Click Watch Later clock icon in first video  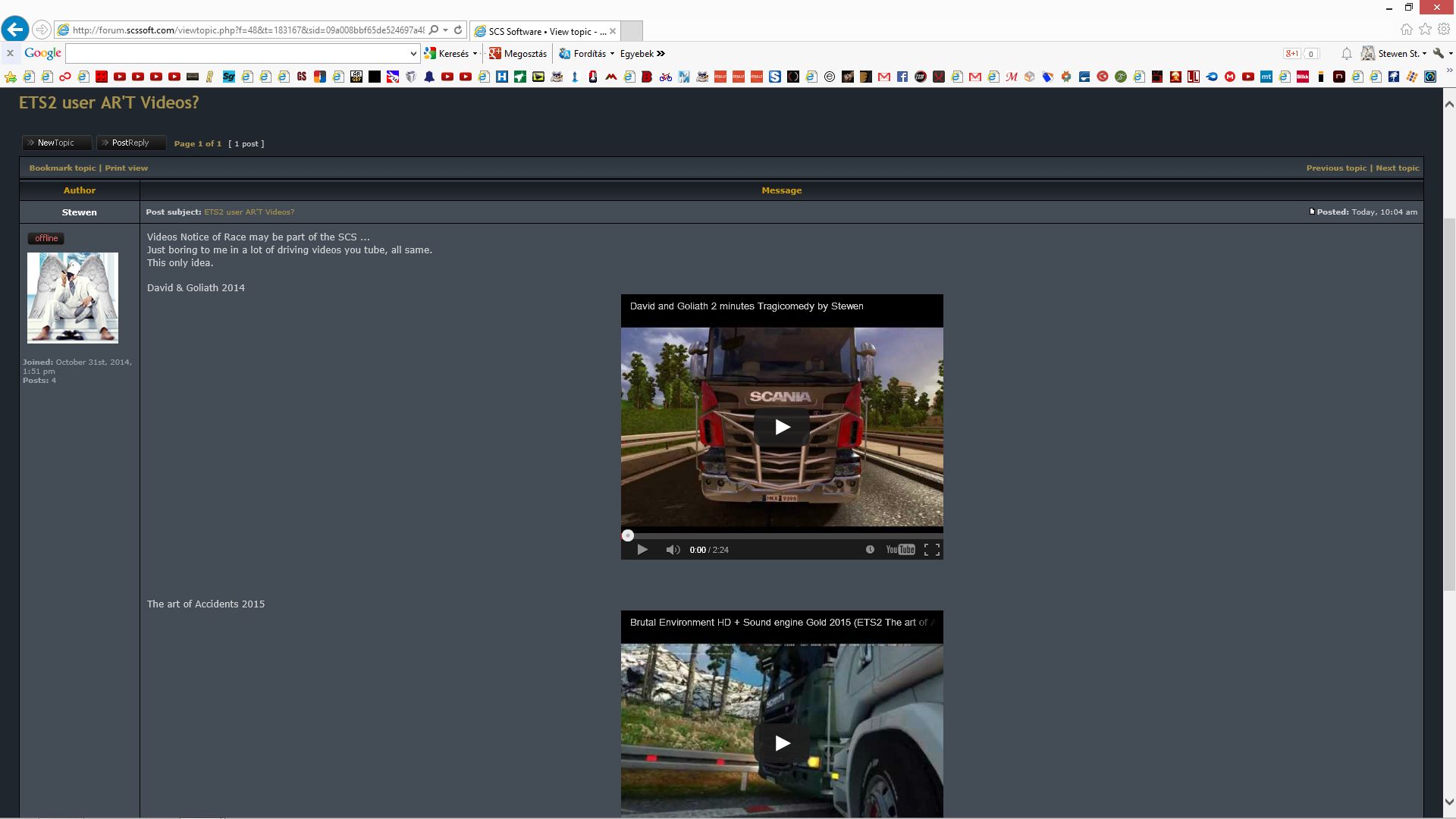tap(870, 550)
